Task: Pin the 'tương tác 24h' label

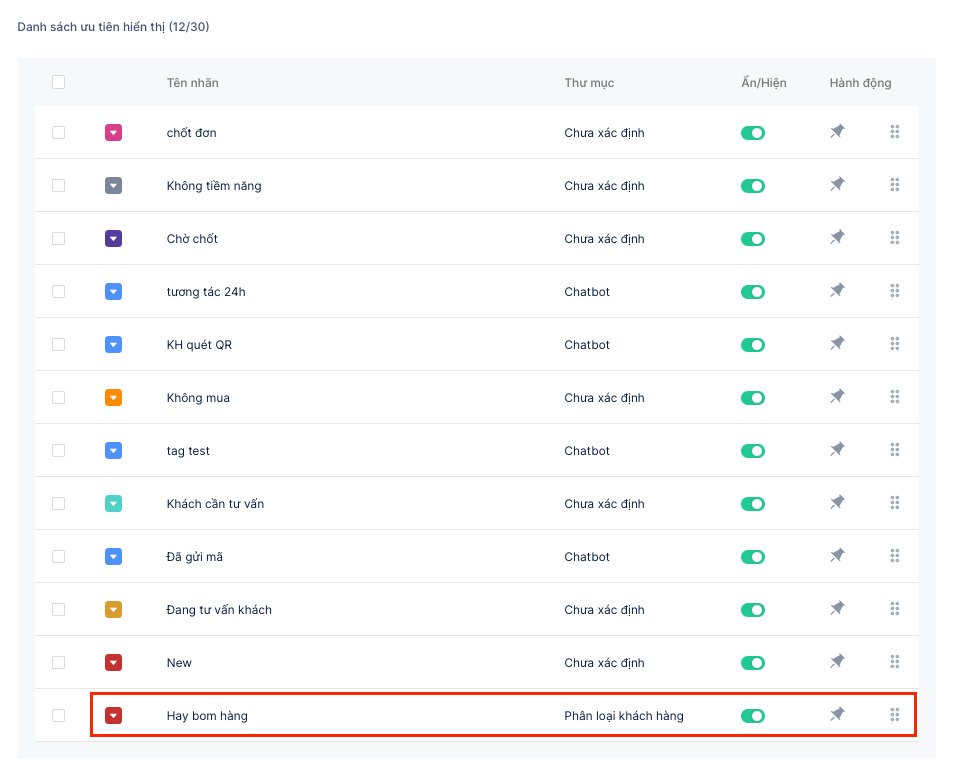Action: tap(837, 291)
